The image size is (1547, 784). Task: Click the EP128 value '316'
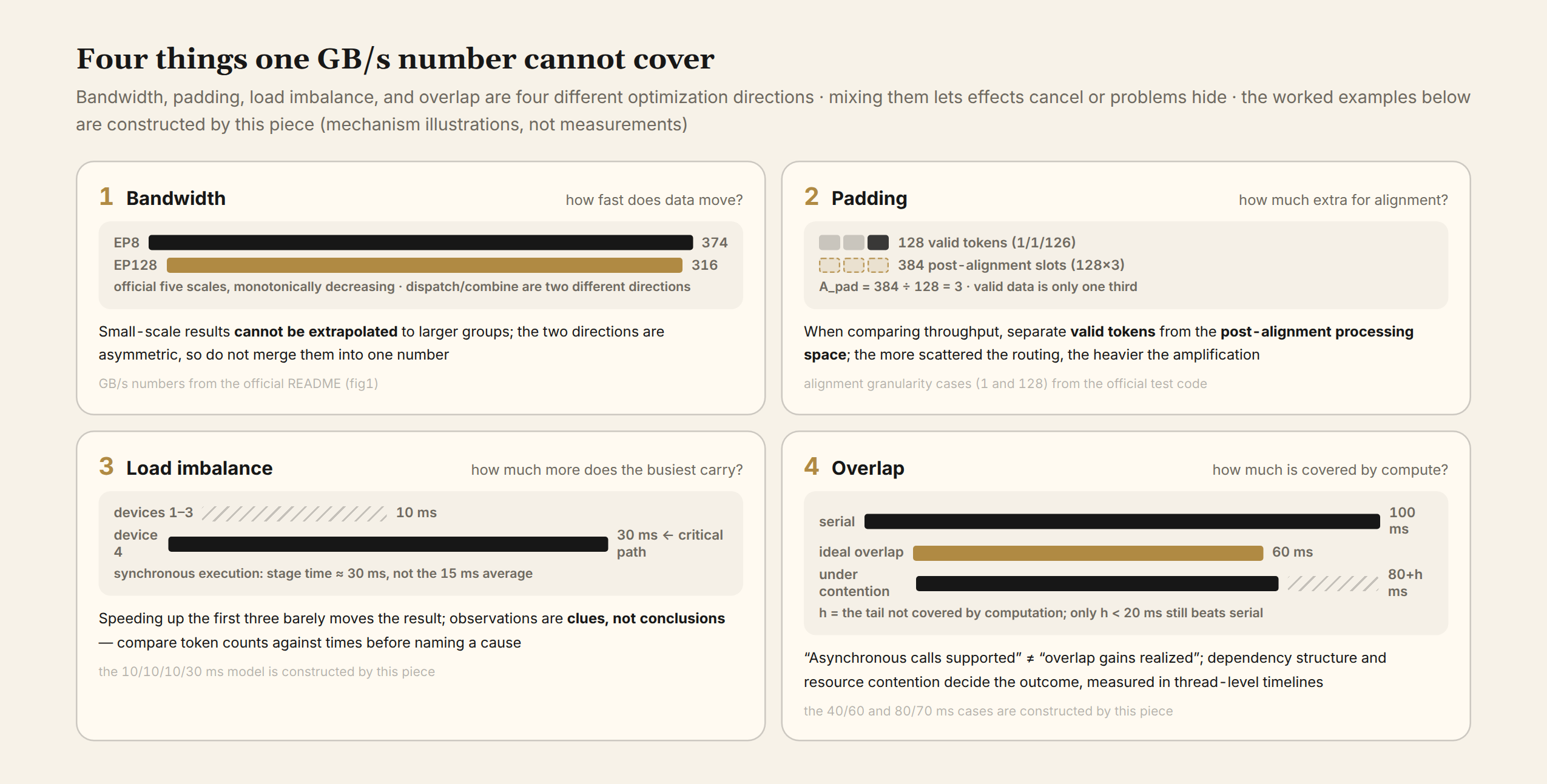(704, 265)
